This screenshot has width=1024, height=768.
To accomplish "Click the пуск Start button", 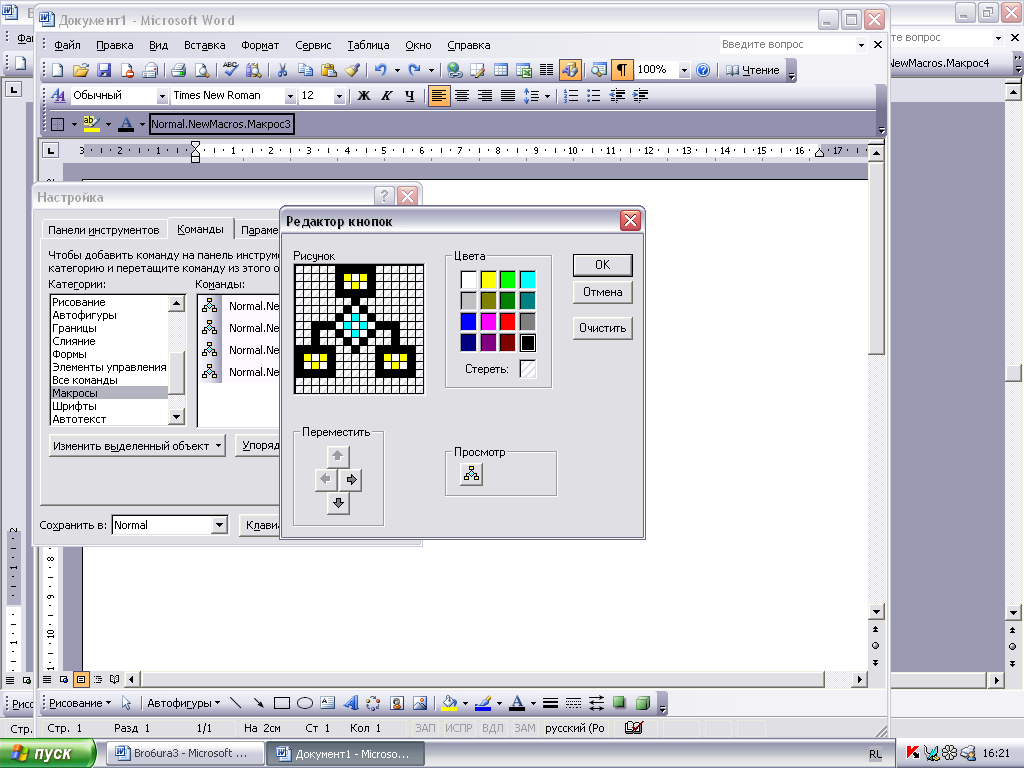I will pos(48,754).
